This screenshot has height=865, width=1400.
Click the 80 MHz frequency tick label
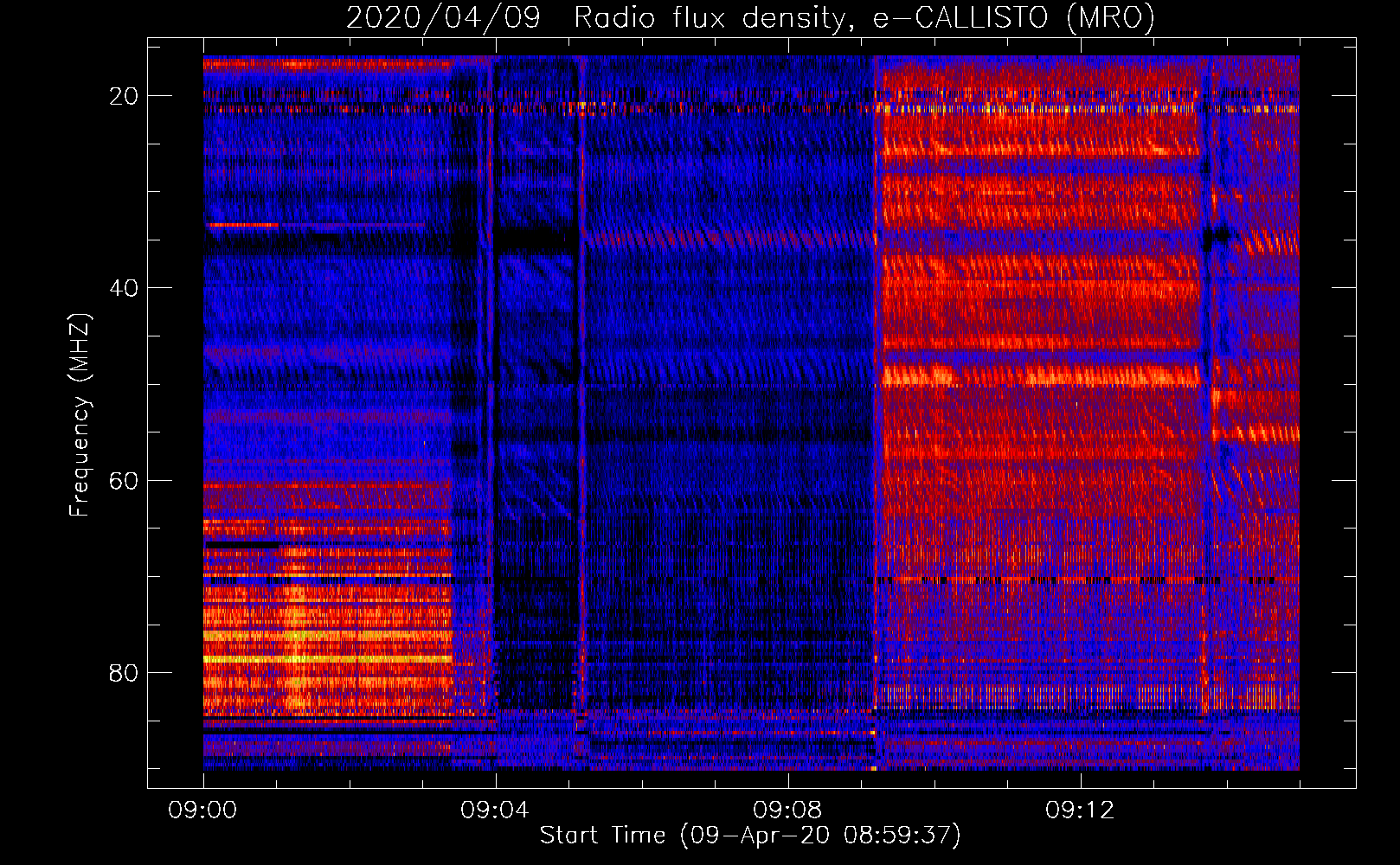pyautogui.click(x=124, y=672)
